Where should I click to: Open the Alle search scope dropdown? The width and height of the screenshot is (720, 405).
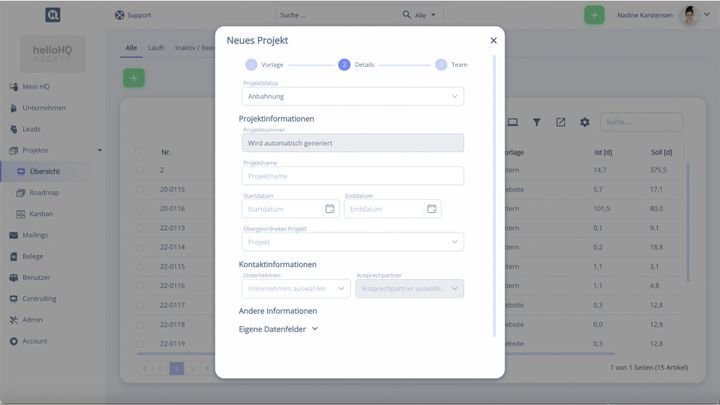click(x=425, y=15)
